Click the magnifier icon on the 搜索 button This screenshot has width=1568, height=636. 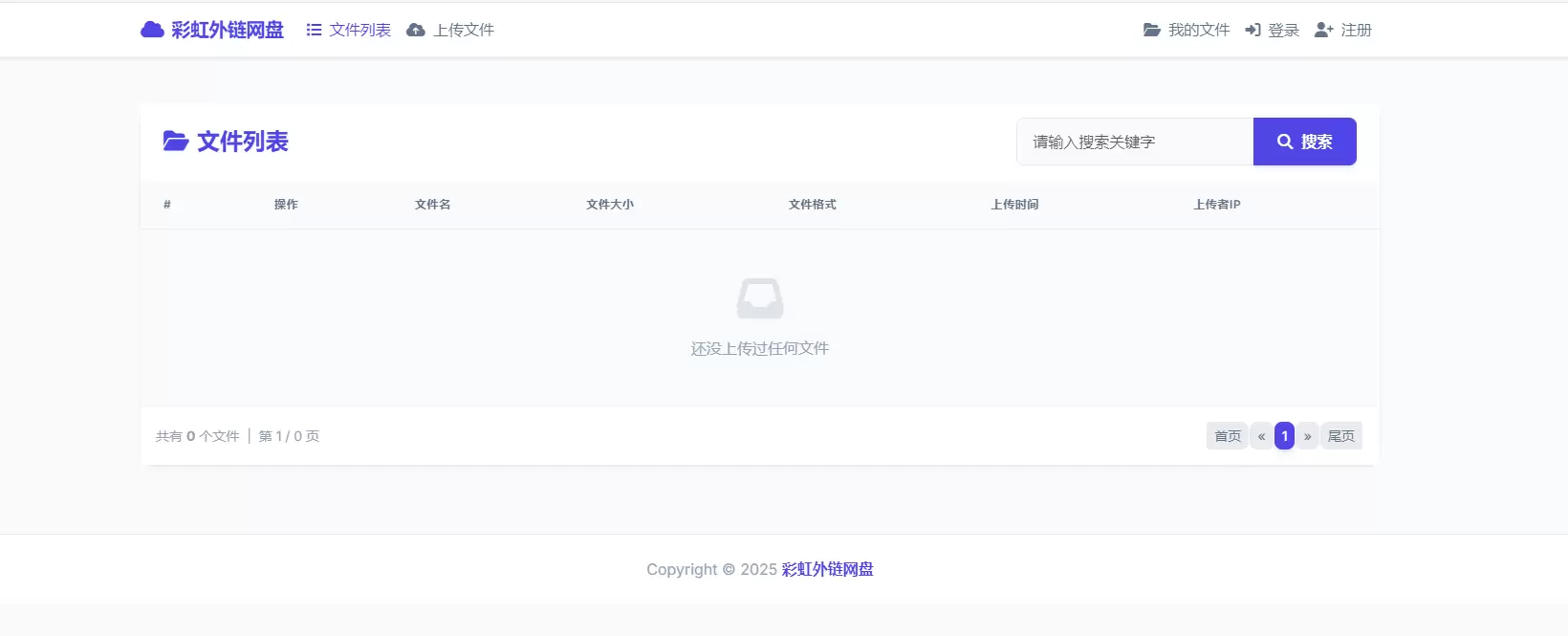click(1285, 142)
